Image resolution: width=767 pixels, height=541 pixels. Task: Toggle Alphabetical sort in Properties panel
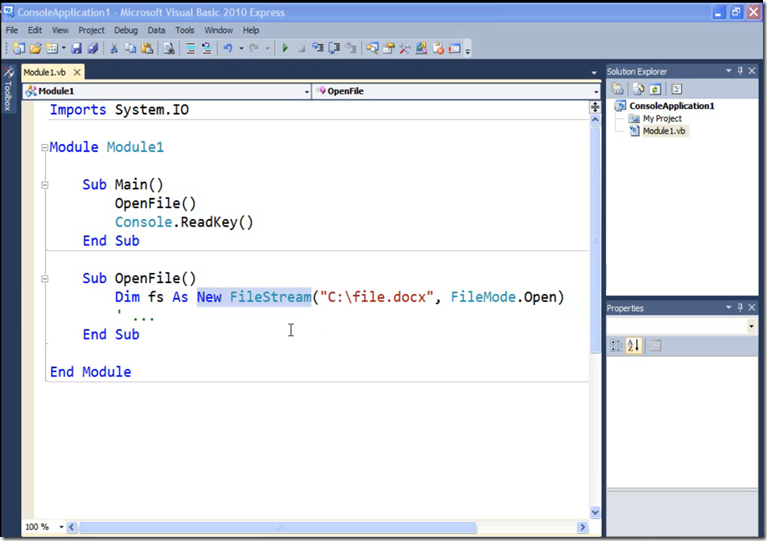633,346
